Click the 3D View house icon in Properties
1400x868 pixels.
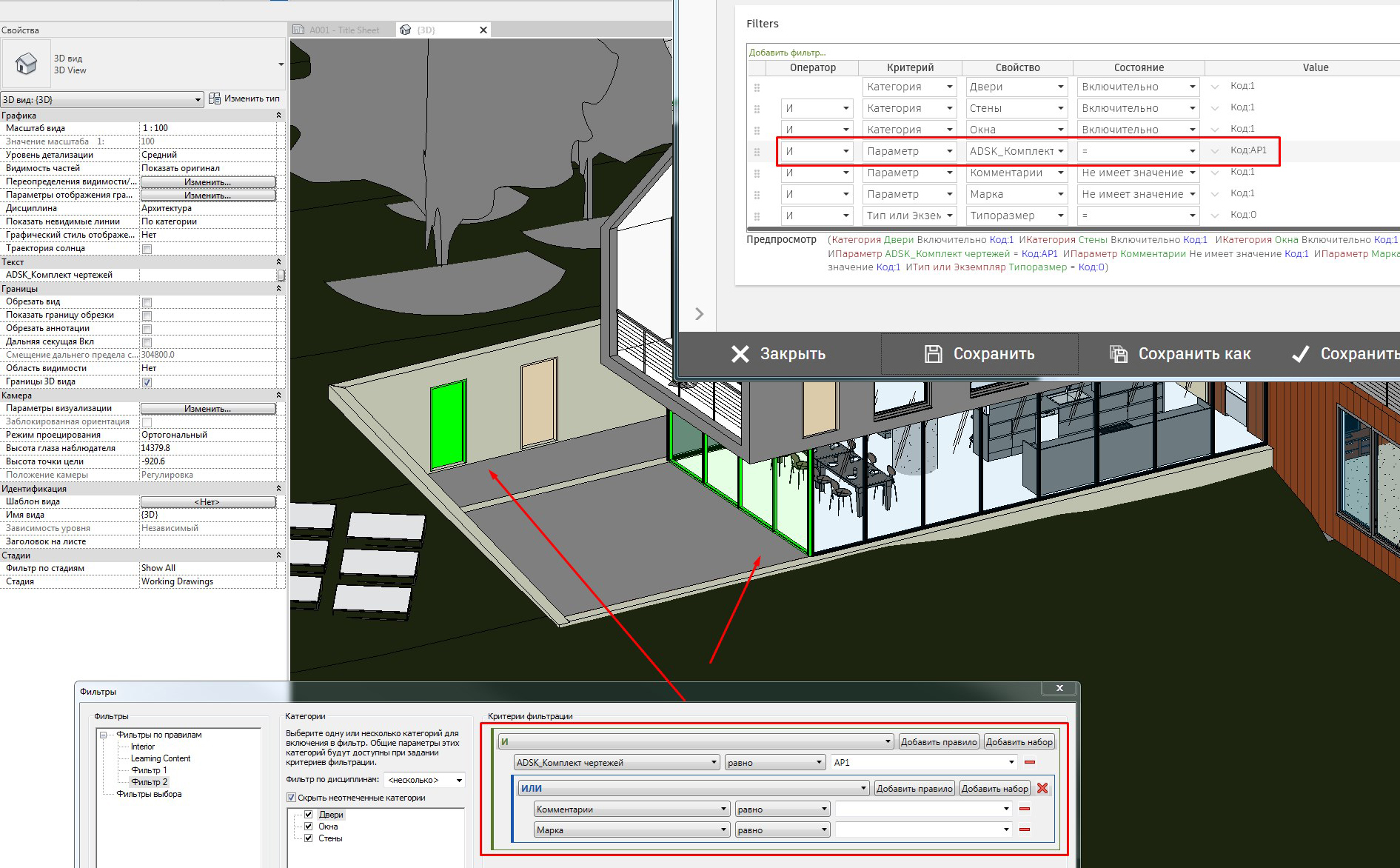pyautogui.click(x=26, y=64)
